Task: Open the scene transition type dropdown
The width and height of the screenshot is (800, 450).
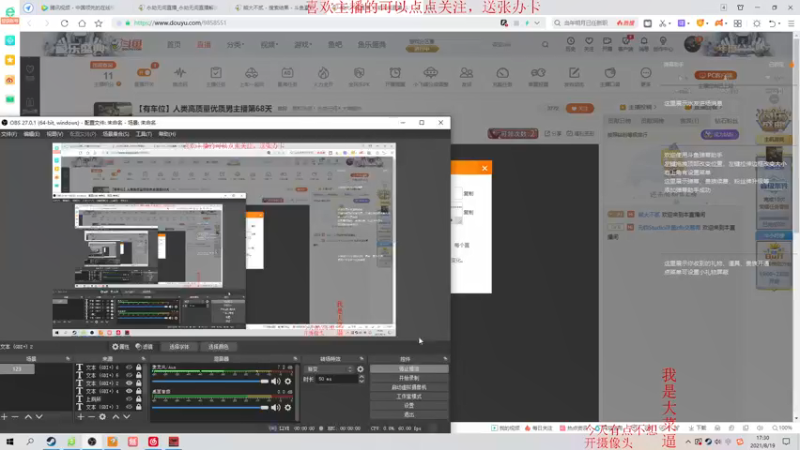Action: click(x=329, y=369)
